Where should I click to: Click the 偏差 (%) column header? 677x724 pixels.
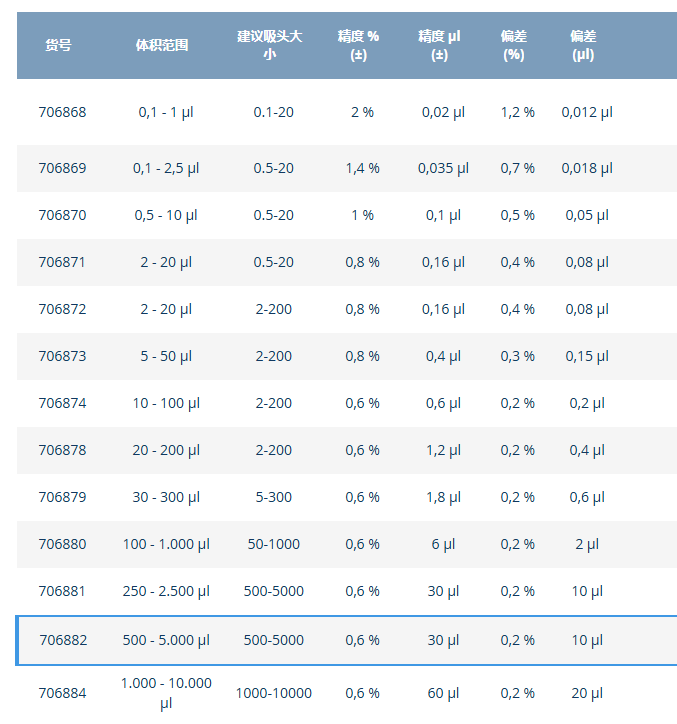point(514,45)
